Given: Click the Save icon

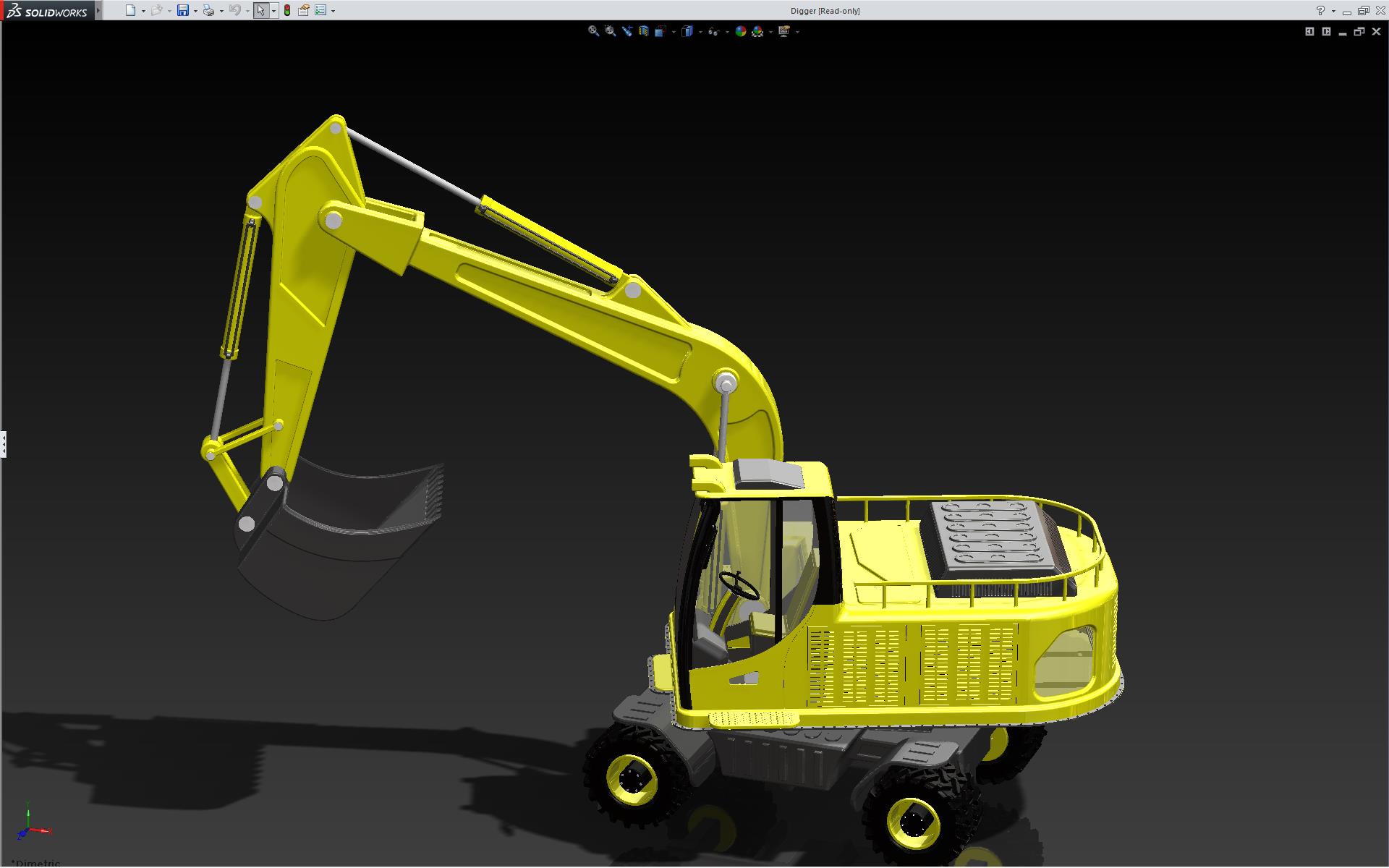Looking at the screenshot, I should click(182, 10).
